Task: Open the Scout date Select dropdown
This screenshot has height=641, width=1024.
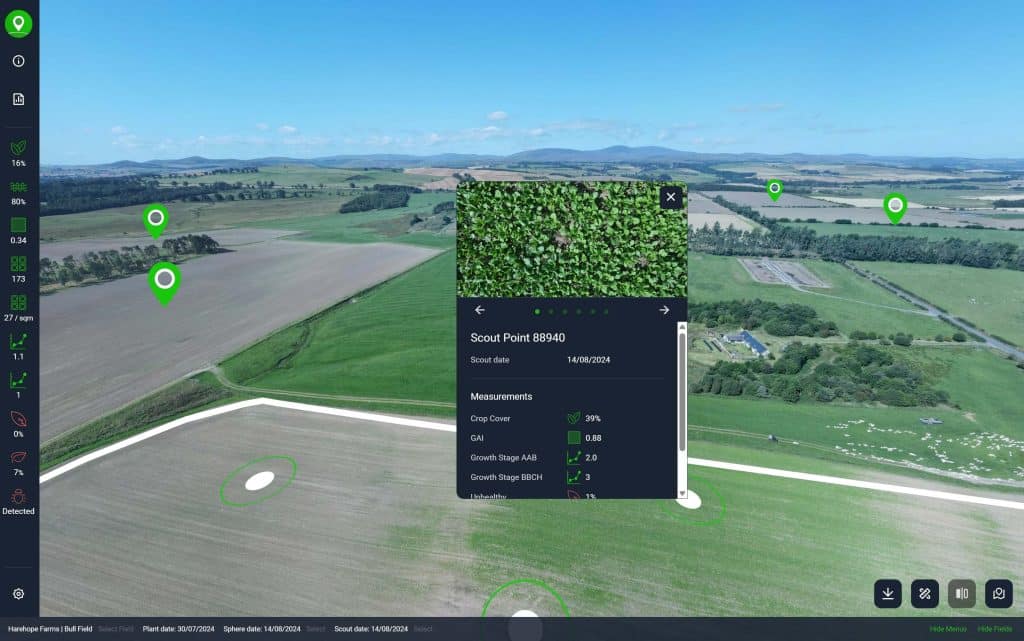Action: pos(422,629)
